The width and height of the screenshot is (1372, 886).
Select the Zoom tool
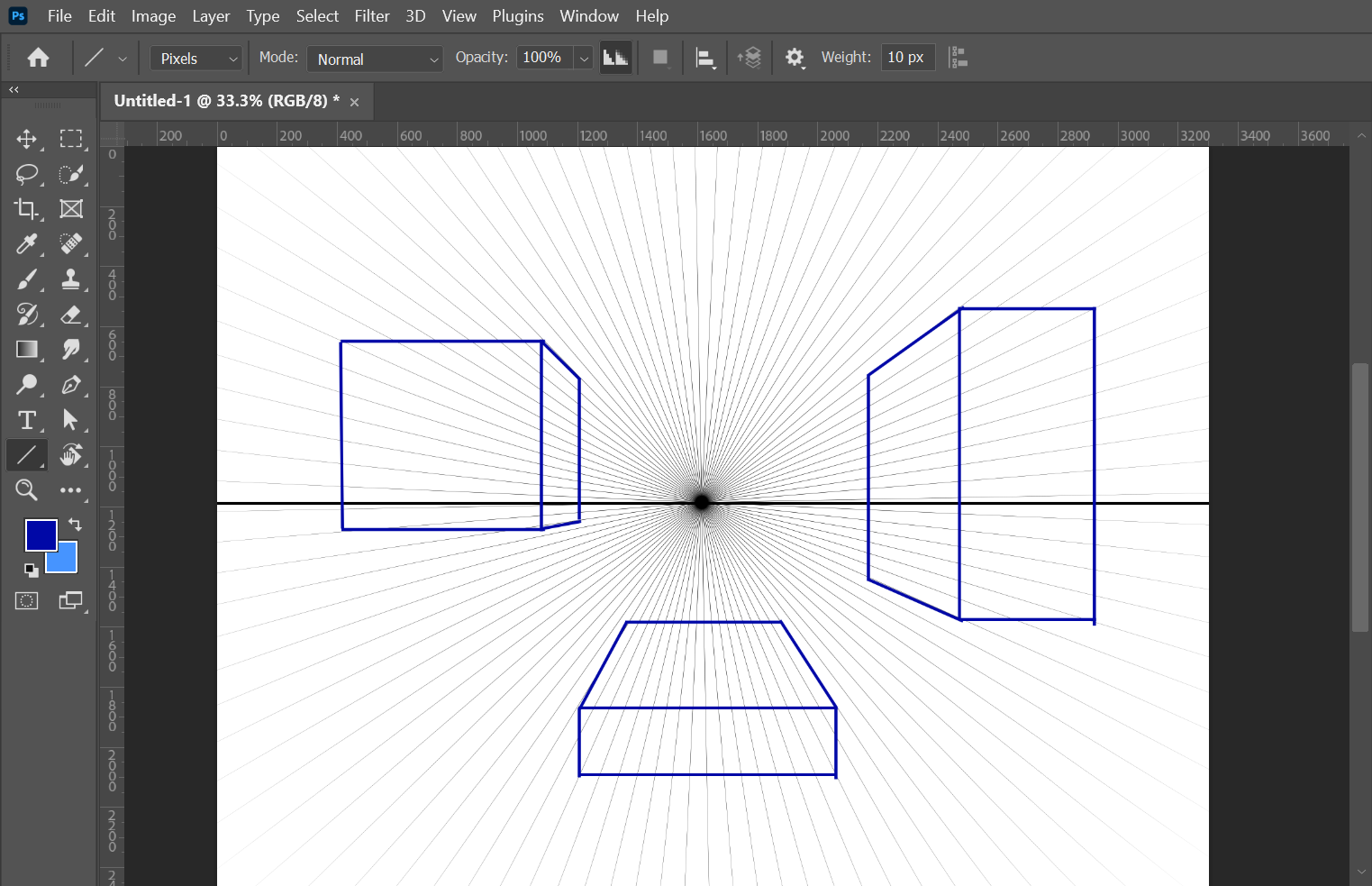(x=26, y=489)
